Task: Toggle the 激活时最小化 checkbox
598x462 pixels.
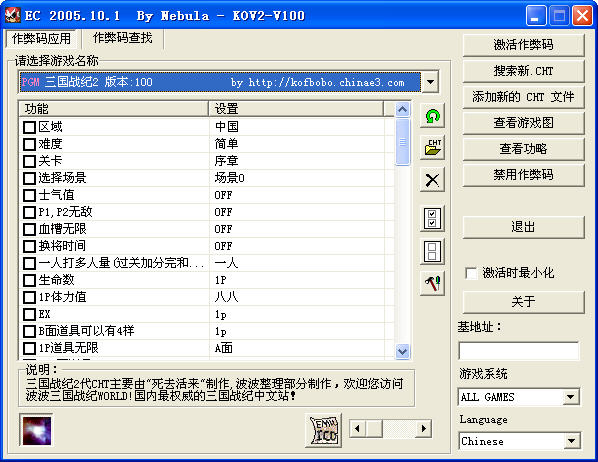Action: 471,273
